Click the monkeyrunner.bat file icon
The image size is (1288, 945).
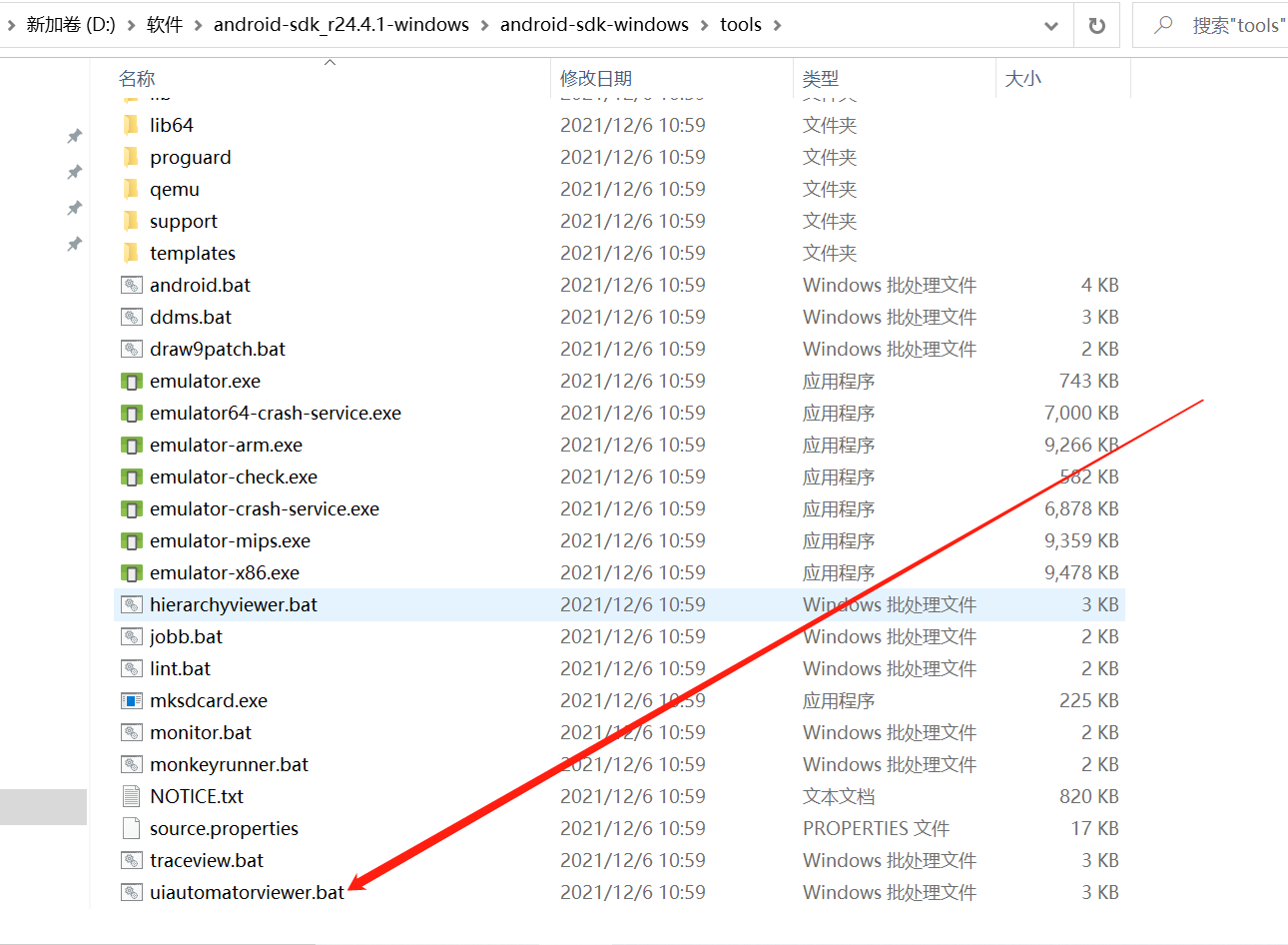click(131, 764)
